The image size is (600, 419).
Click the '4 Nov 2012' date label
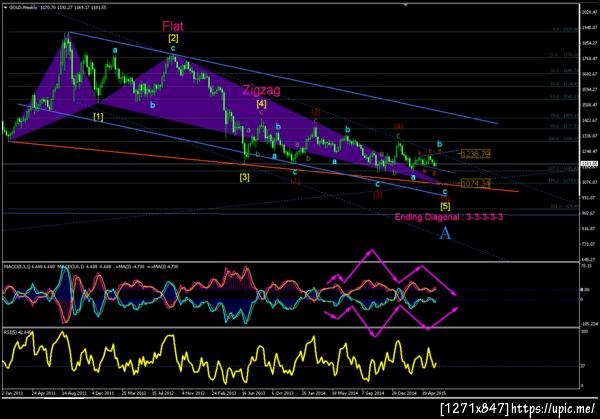coord(193,393)
